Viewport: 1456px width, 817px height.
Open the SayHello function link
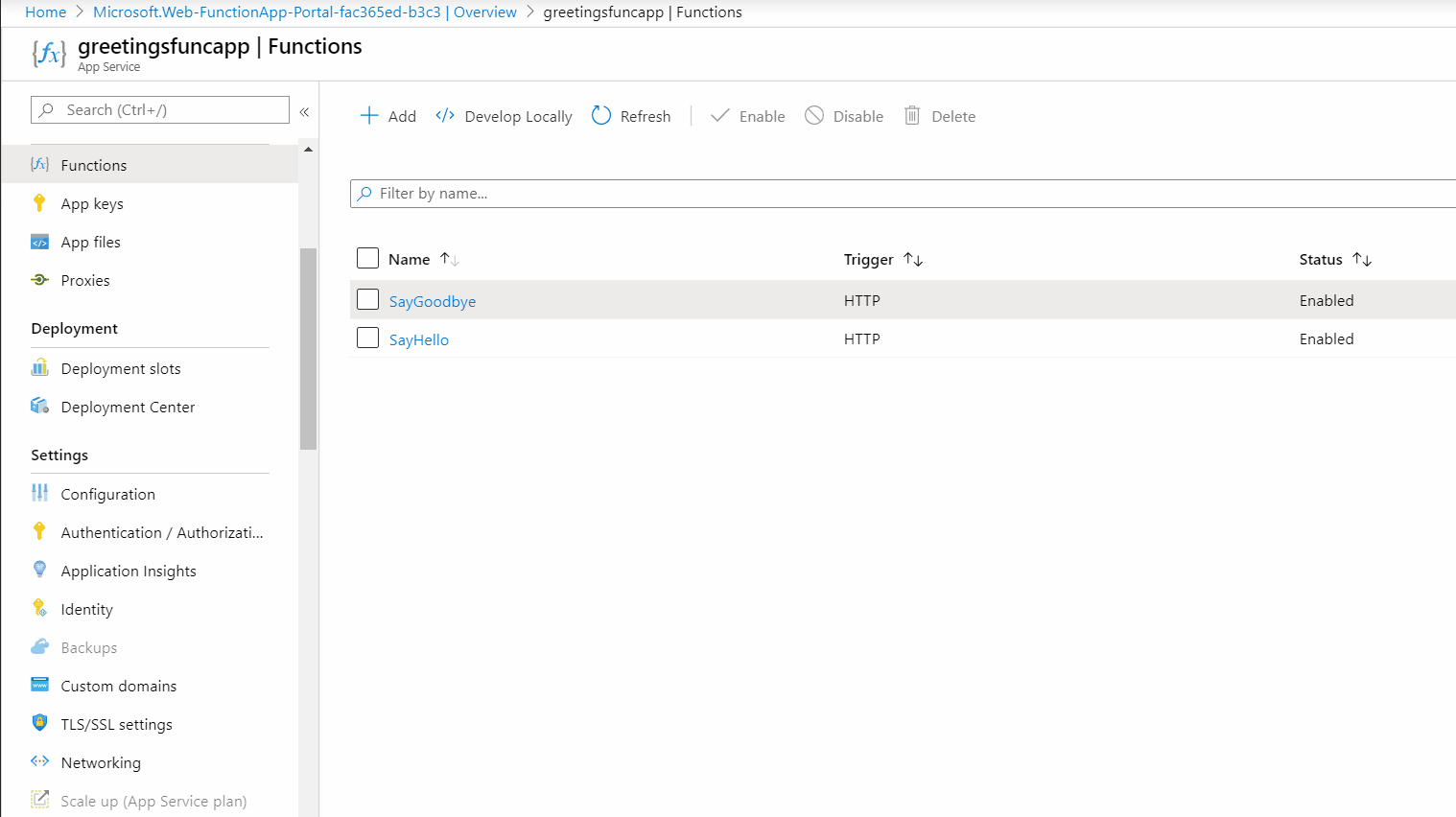click(419, 339)
